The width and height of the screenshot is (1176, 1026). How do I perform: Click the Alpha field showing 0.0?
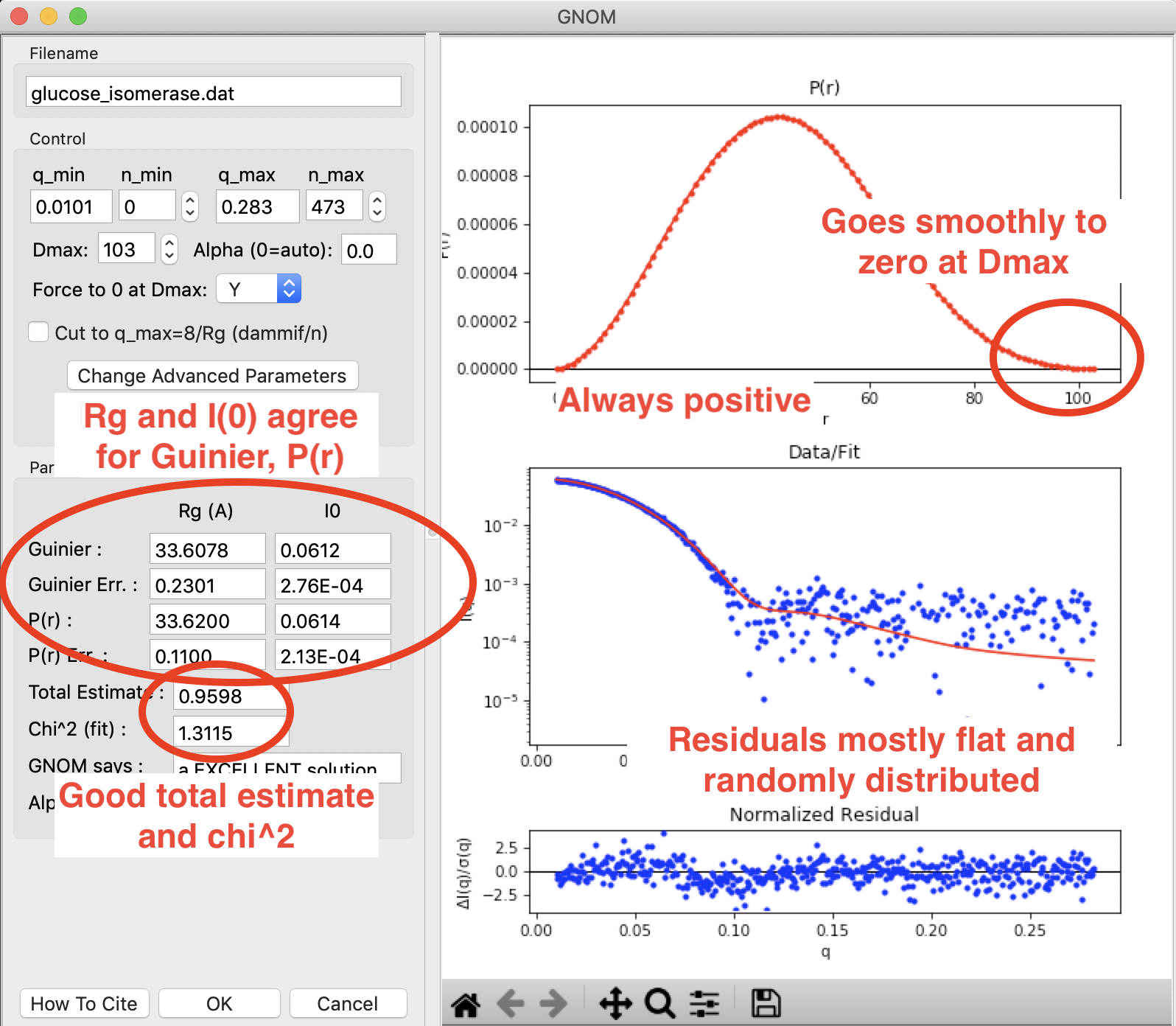click(369, 251)
